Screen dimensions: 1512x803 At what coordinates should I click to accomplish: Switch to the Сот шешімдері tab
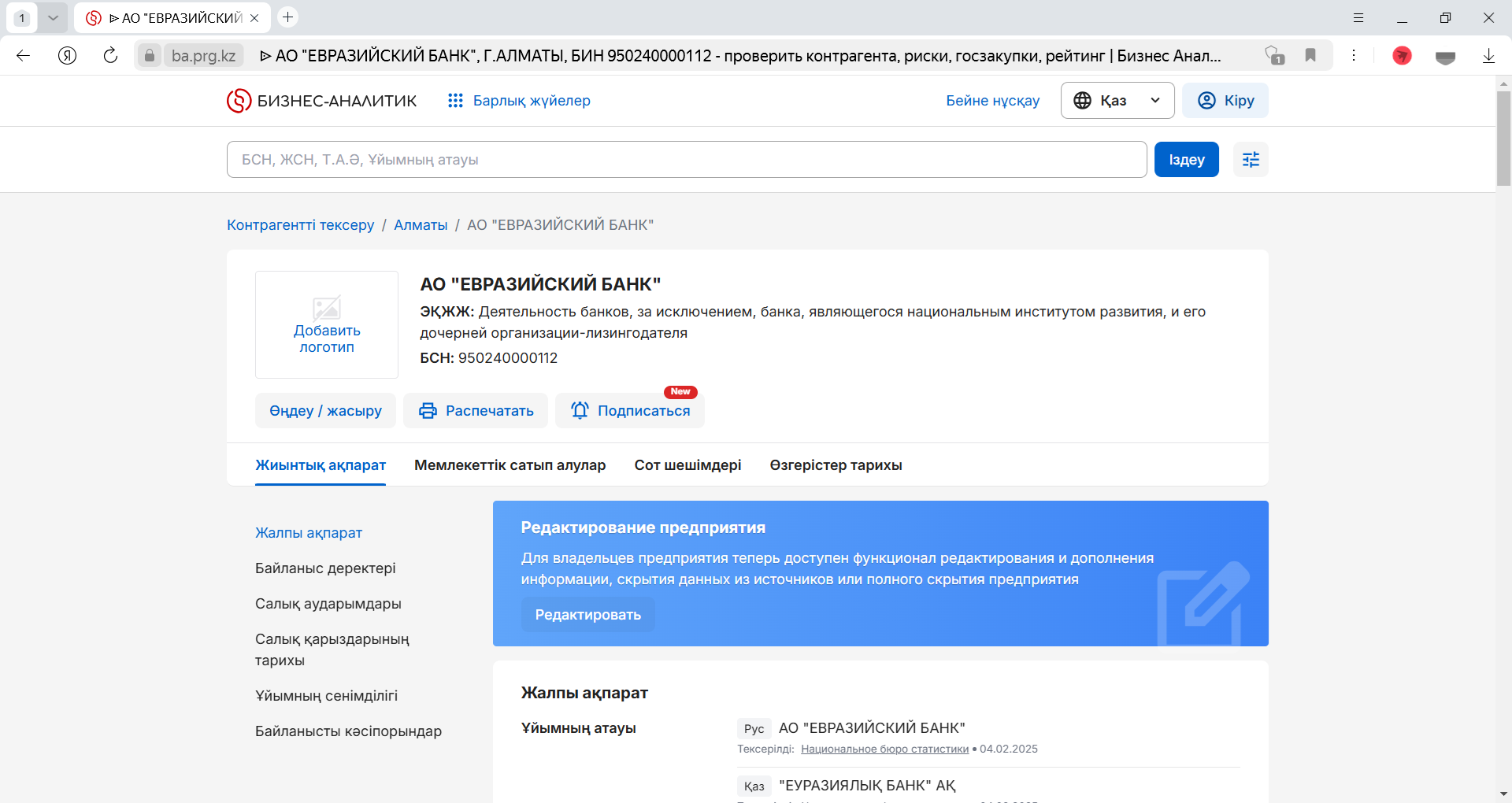coord(687,464)
